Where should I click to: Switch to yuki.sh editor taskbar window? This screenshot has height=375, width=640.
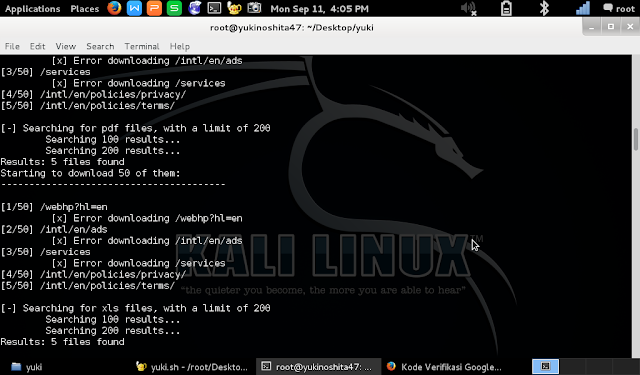pyautogui.click(x=192, y=367)
